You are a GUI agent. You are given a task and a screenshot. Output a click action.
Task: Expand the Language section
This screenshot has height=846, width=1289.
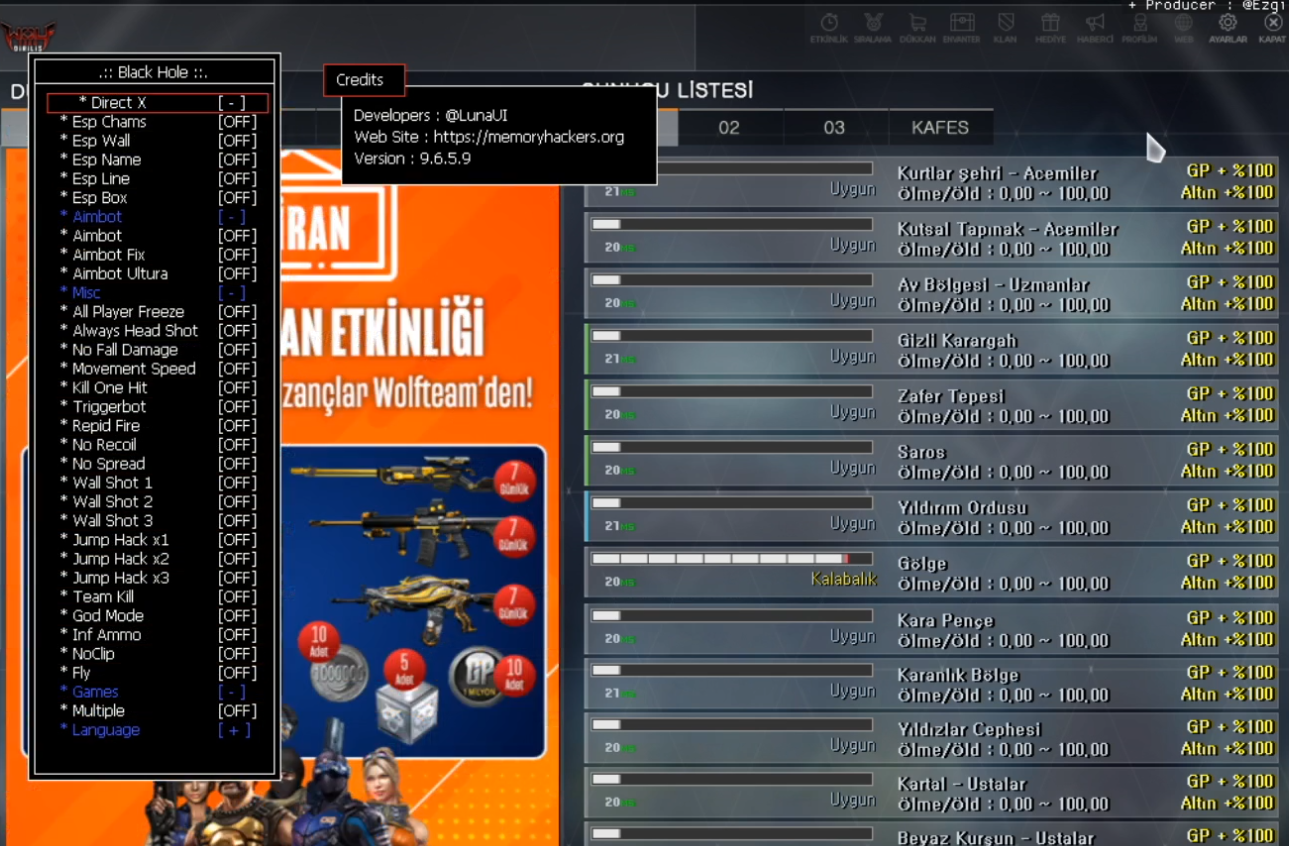[x=157, y=730]
